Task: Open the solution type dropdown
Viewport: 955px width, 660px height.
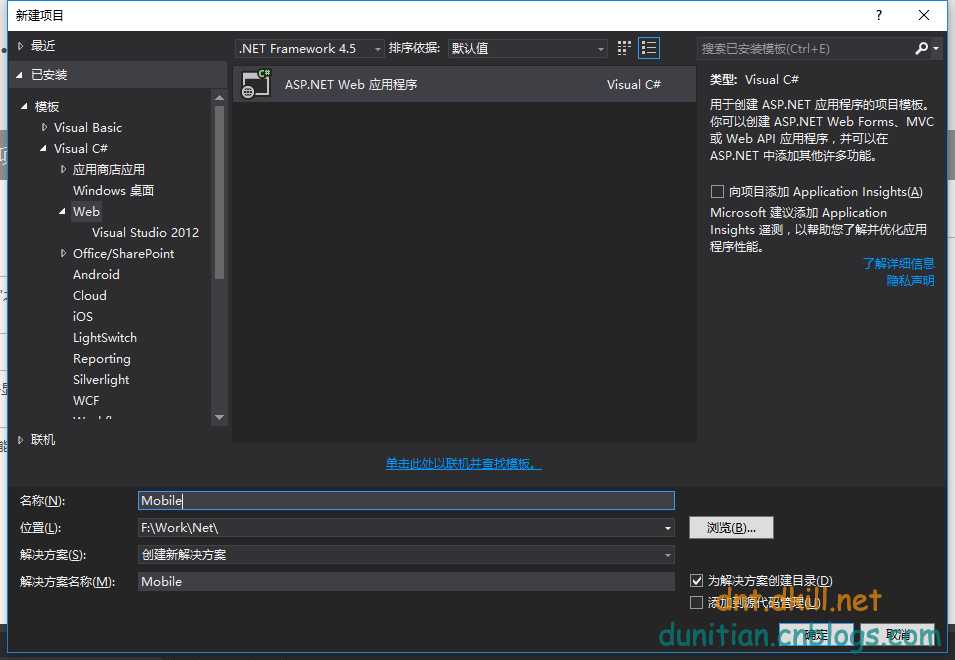Action: pyautogui.click(x=668, y=555)
